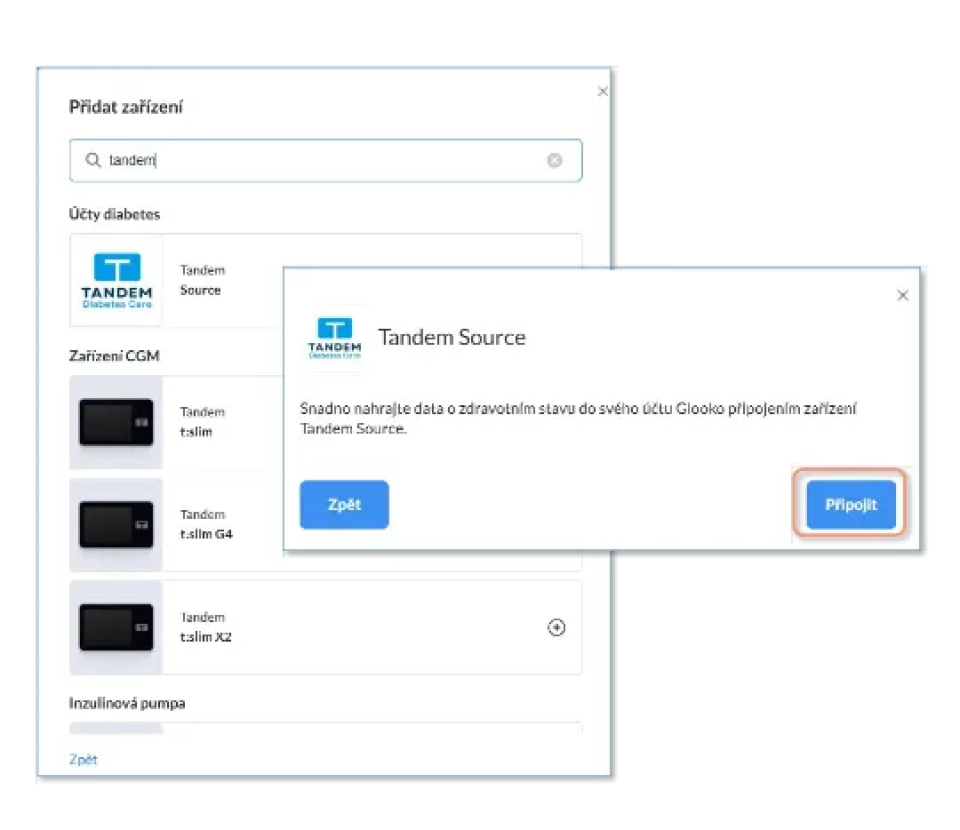Select the Tandem t:slim G4 device image
Screen dimensions: 960x830
pos(116,525)
